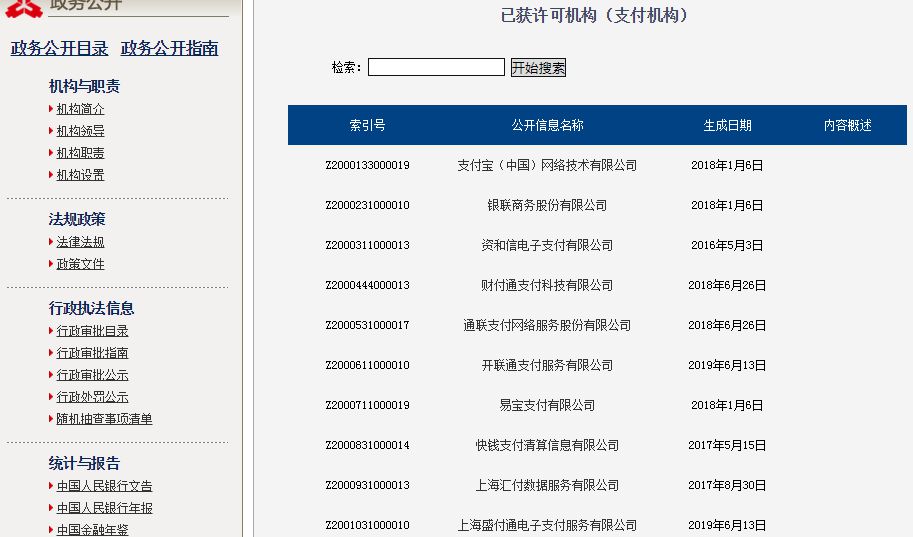Click date 2017年8月30日 in 上海汇付 row
The image size is (913, 537).
click(727, 485)
